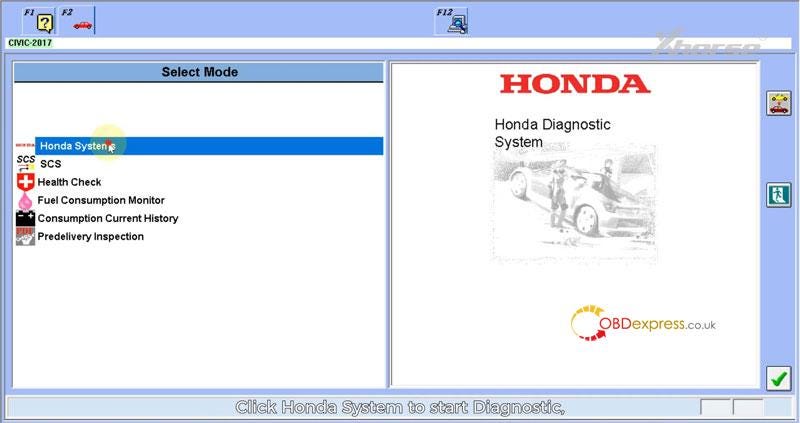Open Predelivery Inspection mode
Screen dimensions: 800x423
pyautogui.click(x=90, y=237)
